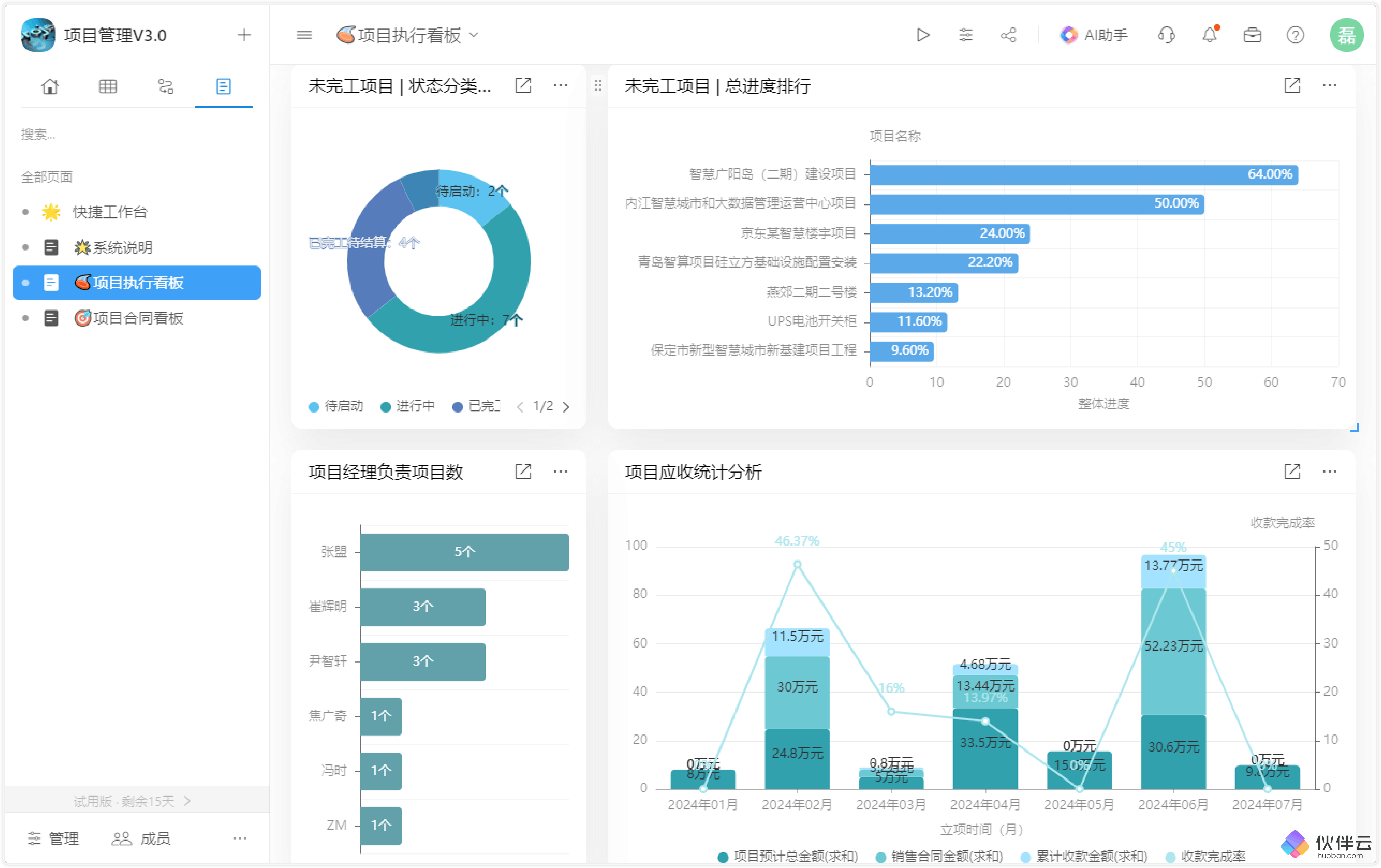Click the headset support icon
The height and width of the screenshot is (868, 1381).
[1167, 35]
